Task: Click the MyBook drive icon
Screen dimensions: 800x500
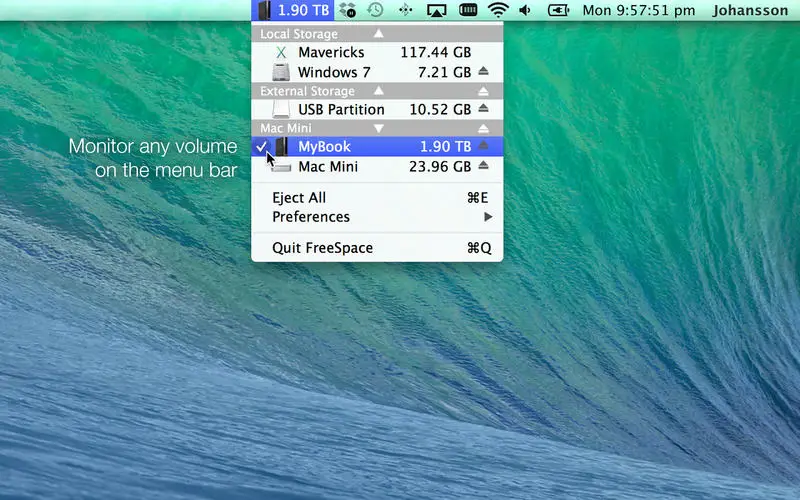Action: [x=281, y=146]
